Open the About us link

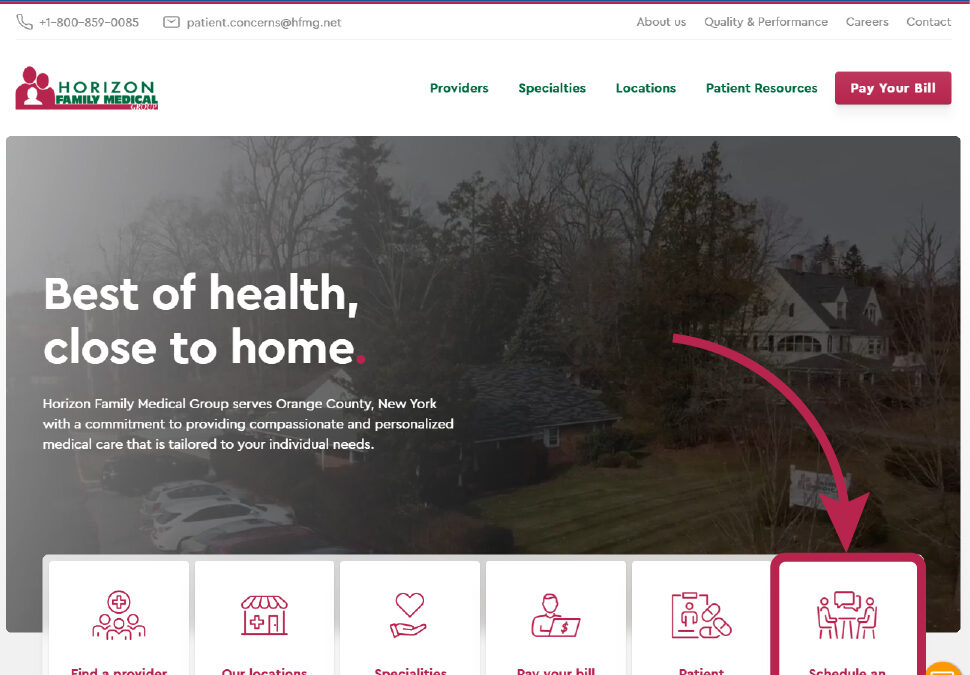(661, 22)
